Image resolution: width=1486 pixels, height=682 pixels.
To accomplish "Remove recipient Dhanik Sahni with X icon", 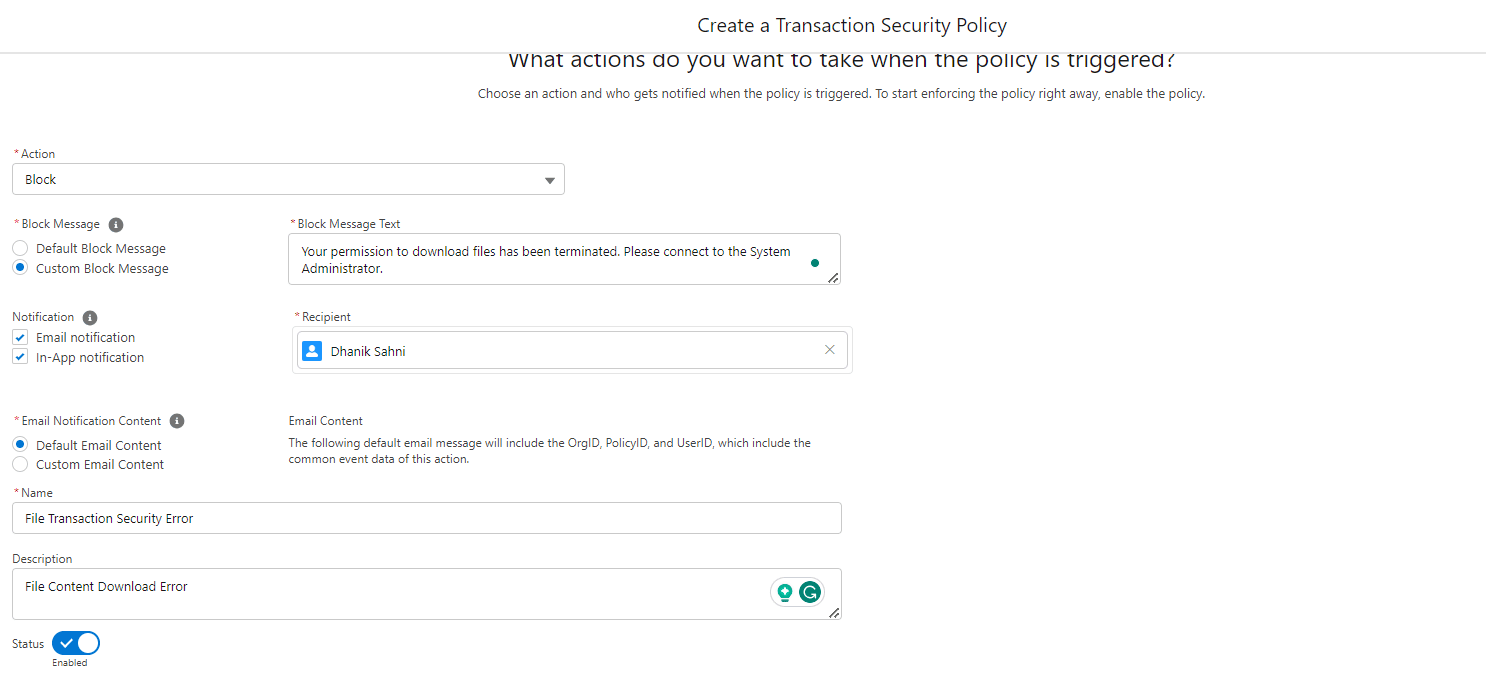I will pos(830,350).
